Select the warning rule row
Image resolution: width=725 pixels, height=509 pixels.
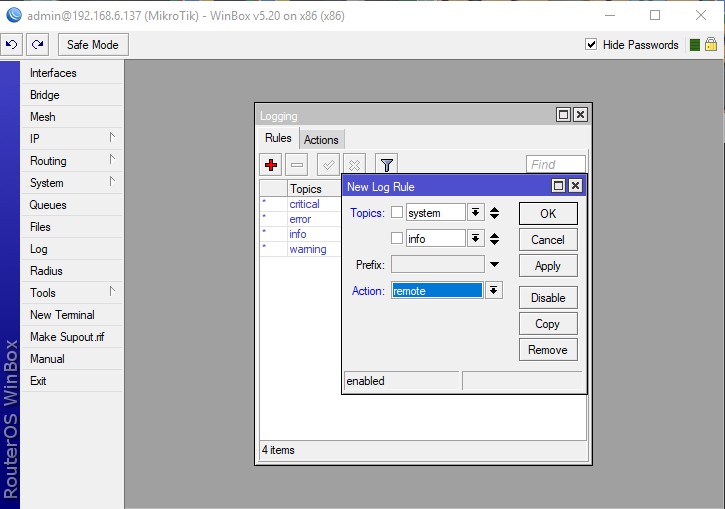coord(301,249)
